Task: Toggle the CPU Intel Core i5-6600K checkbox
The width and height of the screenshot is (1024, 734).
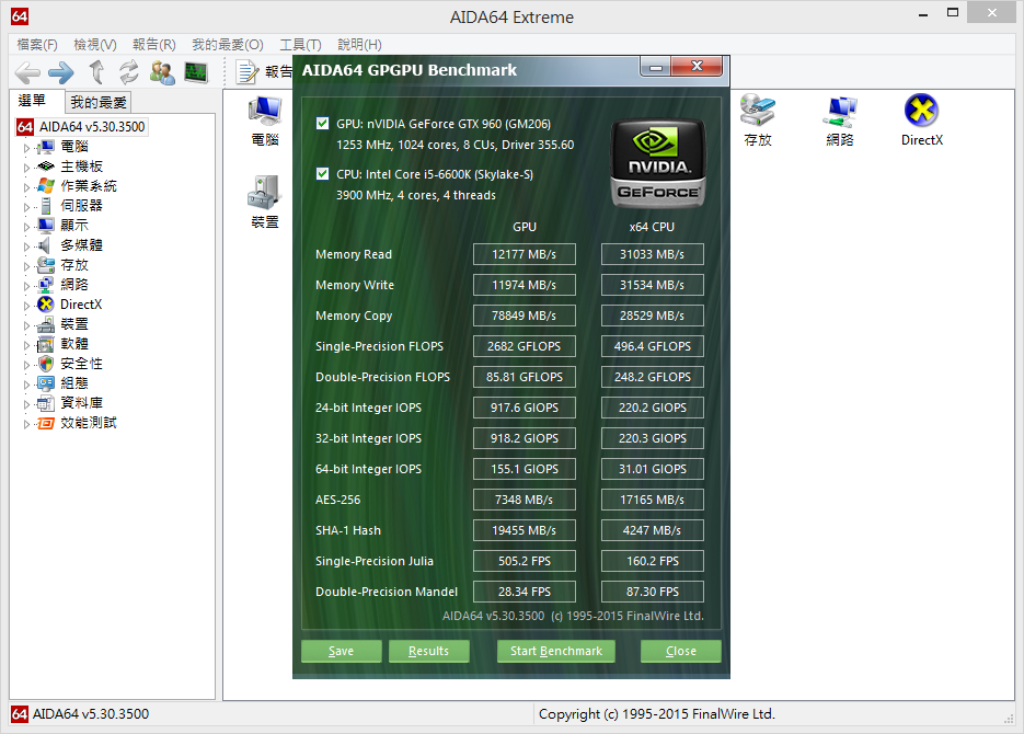Action: (x=322, y=174)
